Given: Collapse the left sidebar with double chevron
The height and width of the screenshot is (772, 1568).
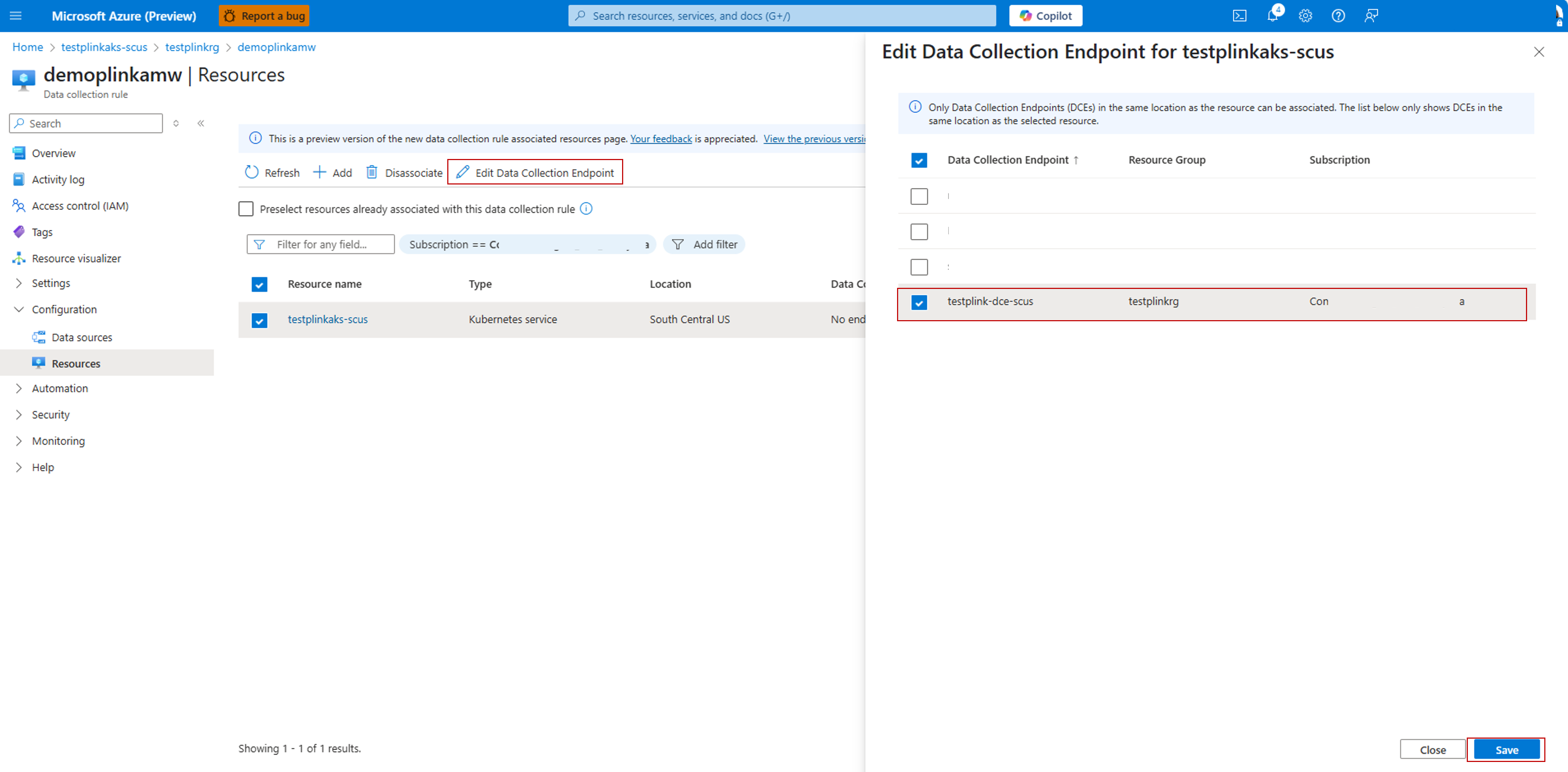Looking at the screenshot, I should (x=201, y=123).
